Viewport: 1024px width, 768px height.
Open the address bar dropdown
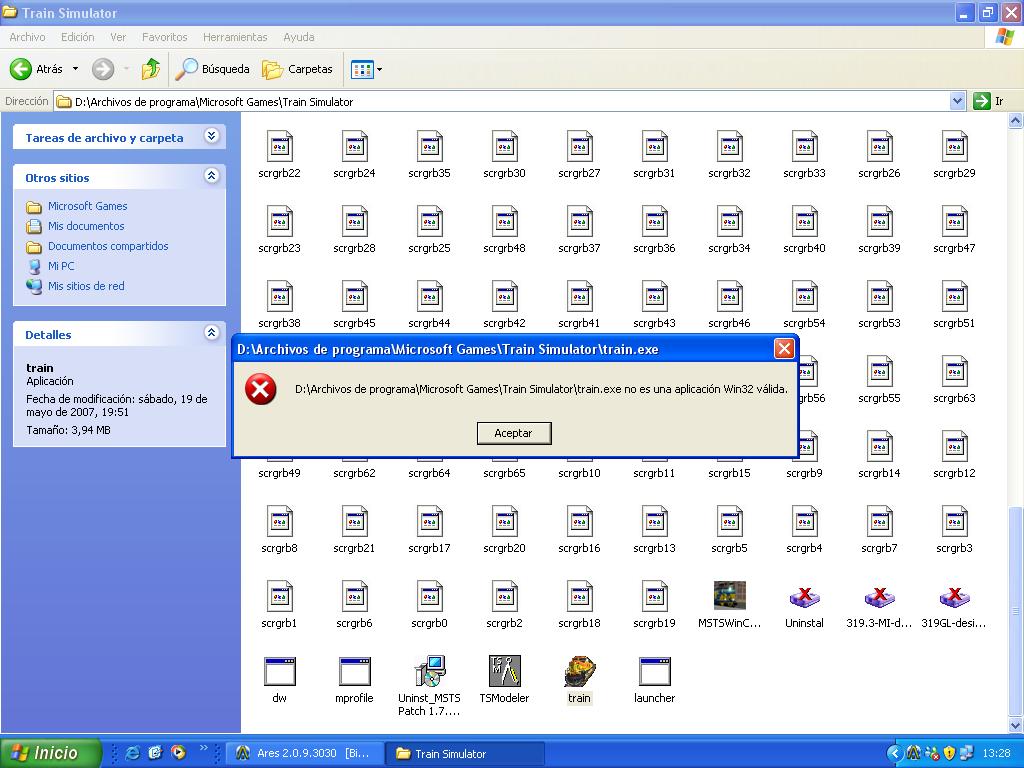[957, 101]
